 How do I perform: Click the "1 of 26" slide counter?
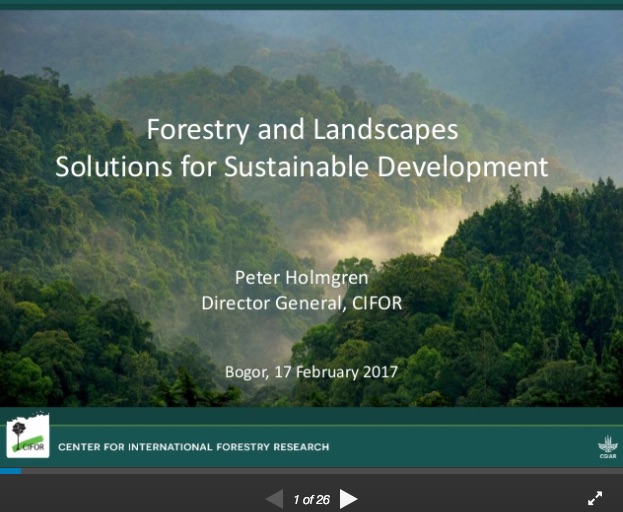coord(311,499)
